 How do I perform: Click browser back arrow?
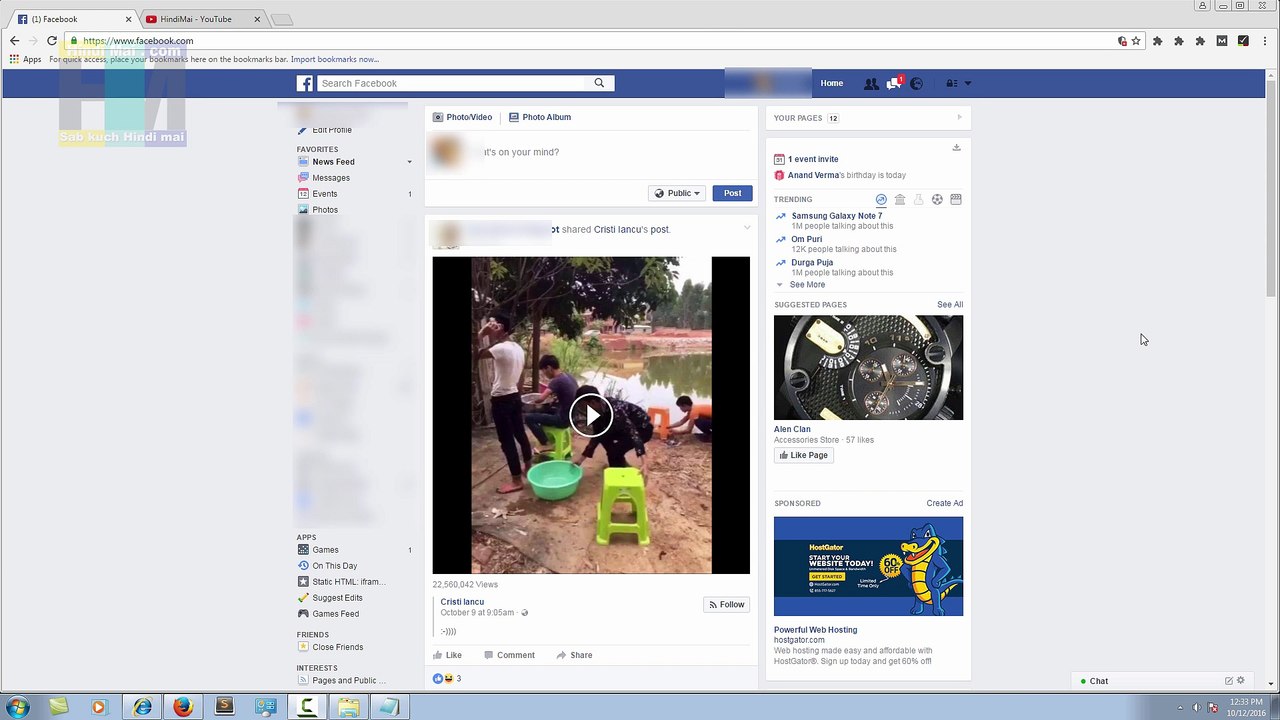[14, 41]
